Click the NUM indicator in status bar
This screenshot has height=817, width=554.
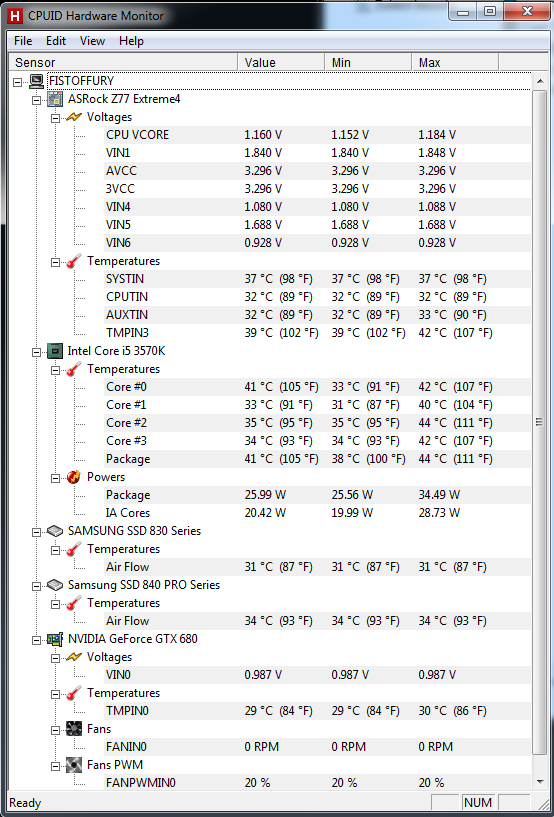(477, 803)
